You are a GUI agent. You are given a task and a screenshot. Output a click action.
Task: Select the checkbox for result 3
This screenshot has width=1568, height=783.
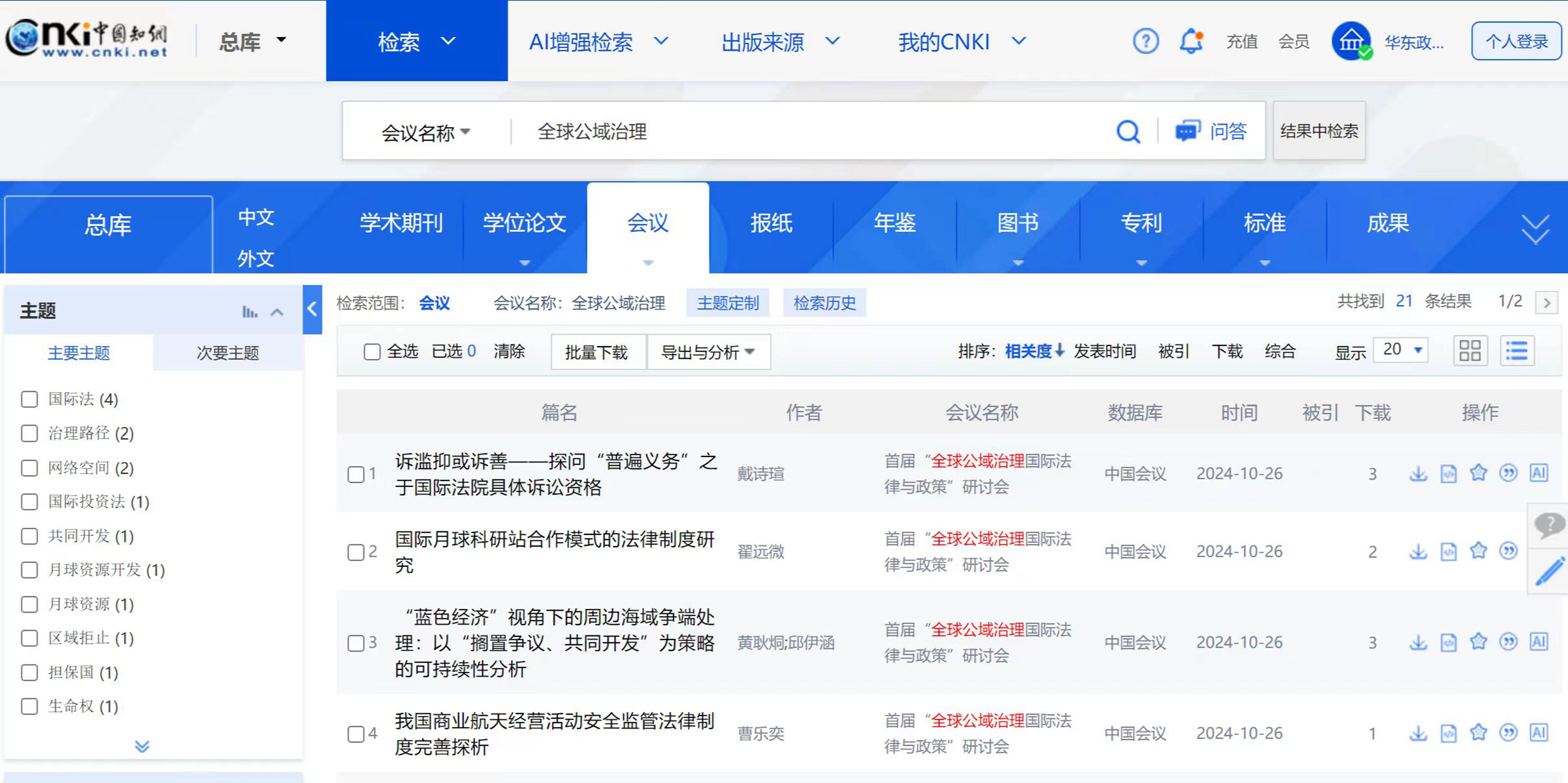coord(356,643)
